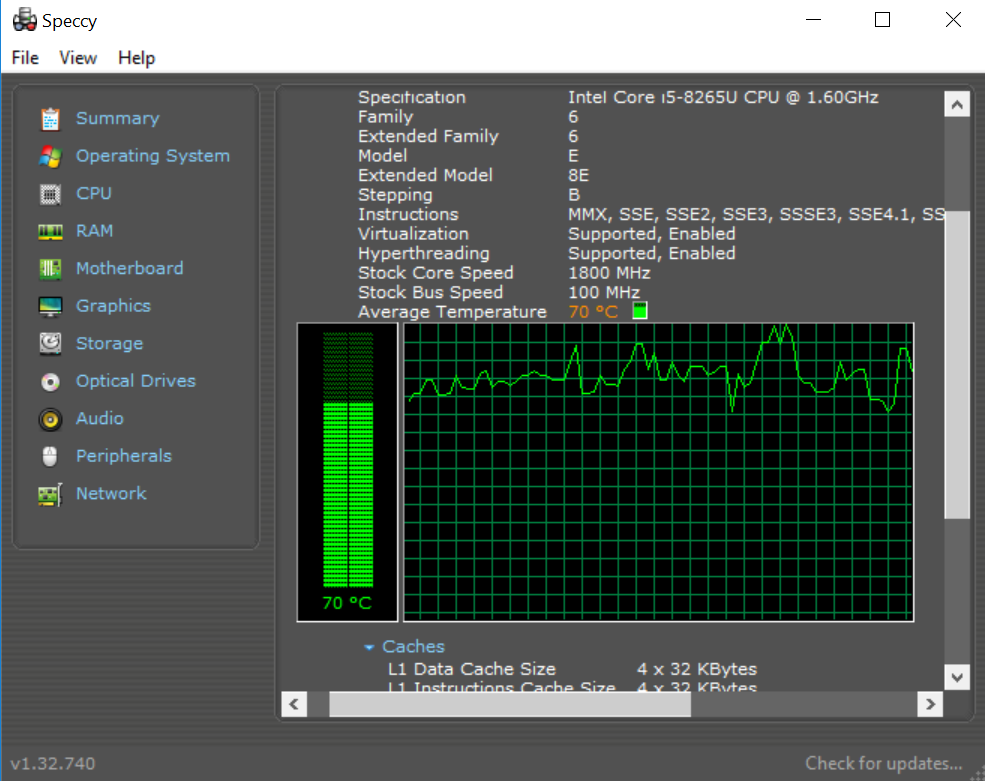
Task: Open the Network section
Action: [x=111, y=493]
